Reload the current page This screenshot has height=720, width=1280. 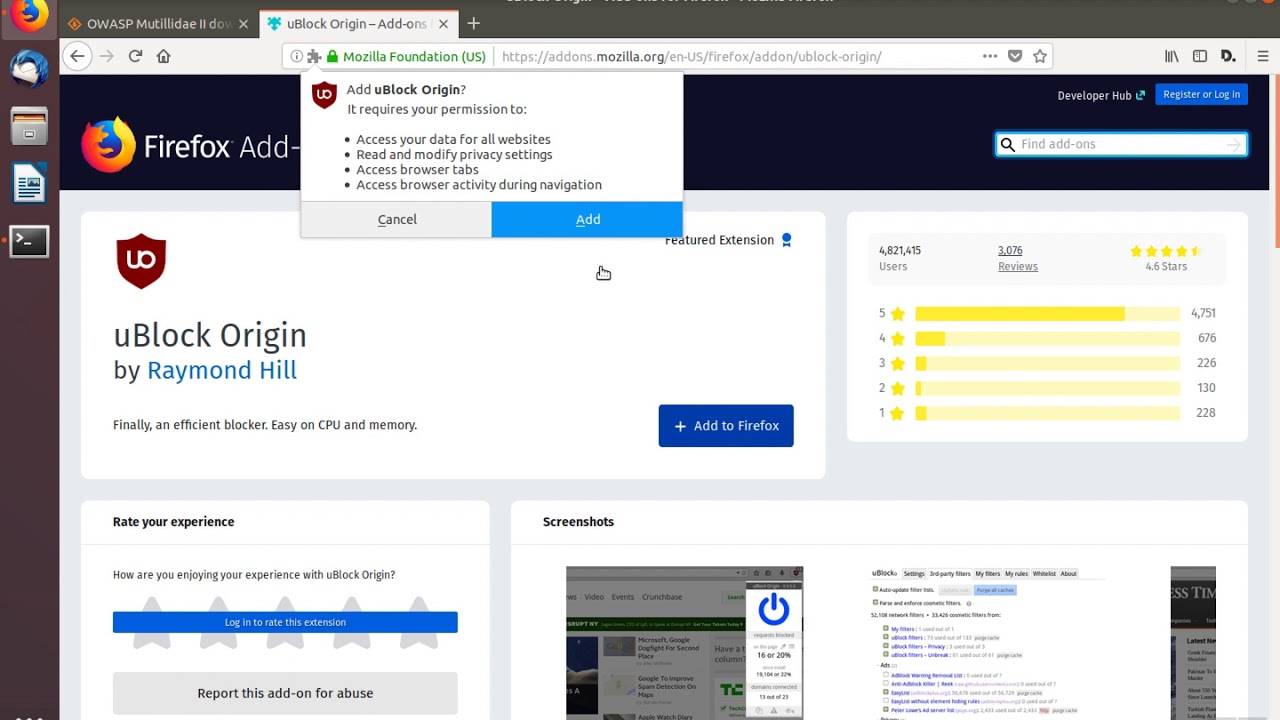pos(135,56)
